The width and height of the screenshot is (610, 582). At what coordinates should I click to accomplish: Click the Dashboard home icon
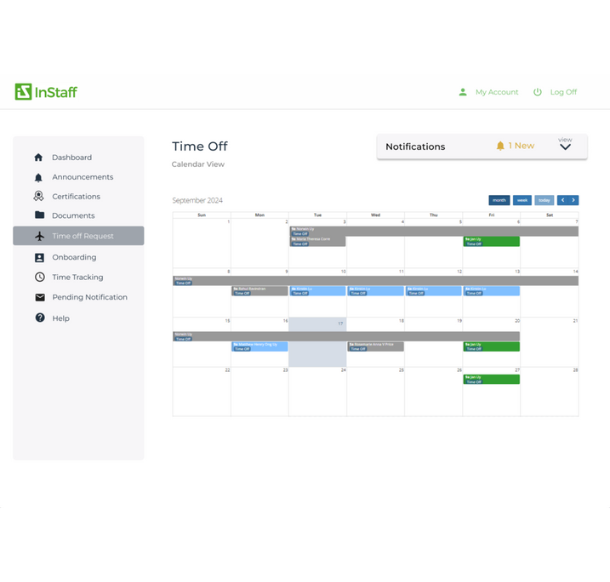point(39,157)
